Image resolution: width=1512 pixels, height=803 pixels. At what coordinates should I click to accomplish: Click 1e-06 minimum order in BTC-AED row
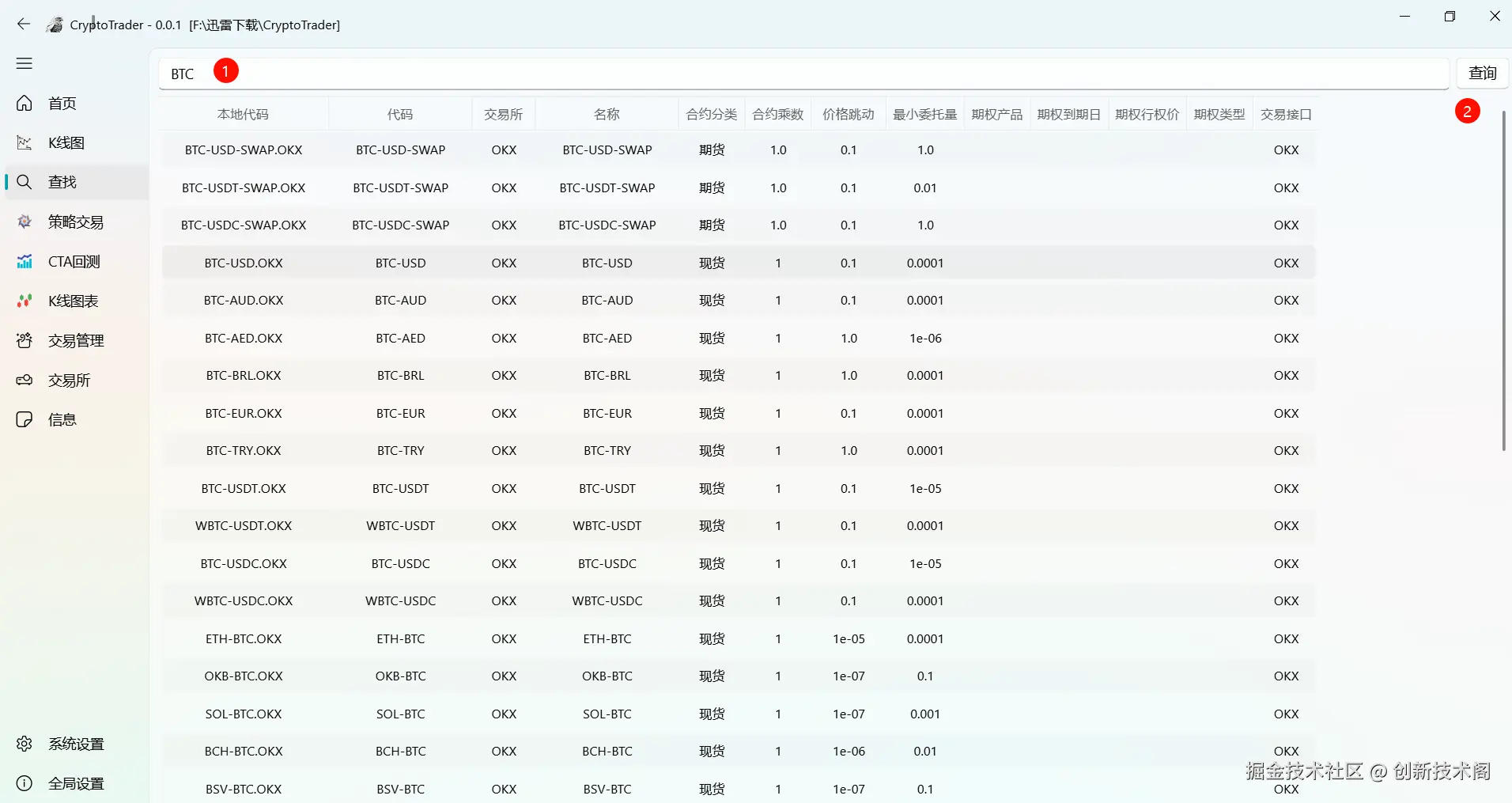pyautogui.click(x=925, y=339)
